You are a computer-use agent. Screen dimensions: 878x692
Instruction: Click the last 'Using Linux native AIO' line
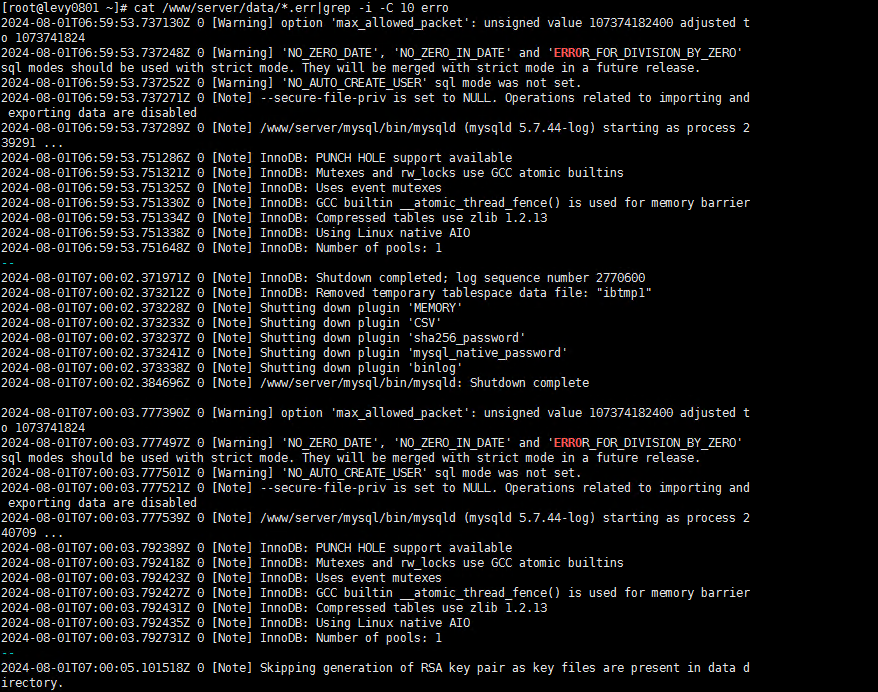236,623
